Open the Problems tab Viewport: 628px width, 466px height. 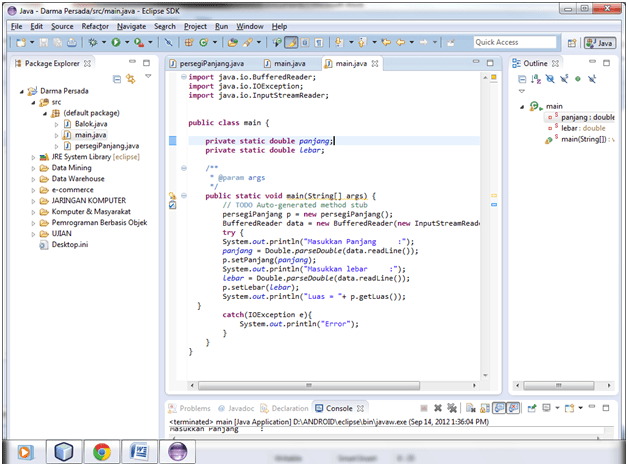(193, 408)
